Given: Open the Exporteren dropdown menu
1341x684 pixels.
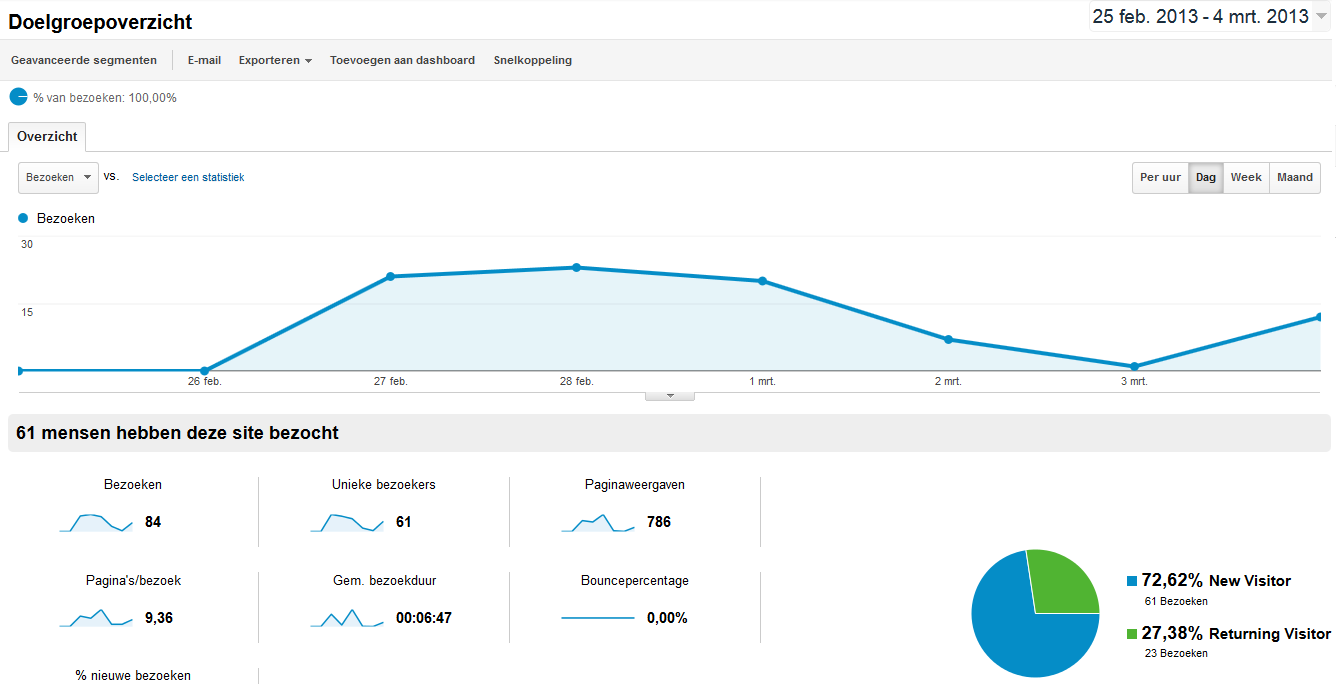Looking at the screenshot, I should coord(275,60).
